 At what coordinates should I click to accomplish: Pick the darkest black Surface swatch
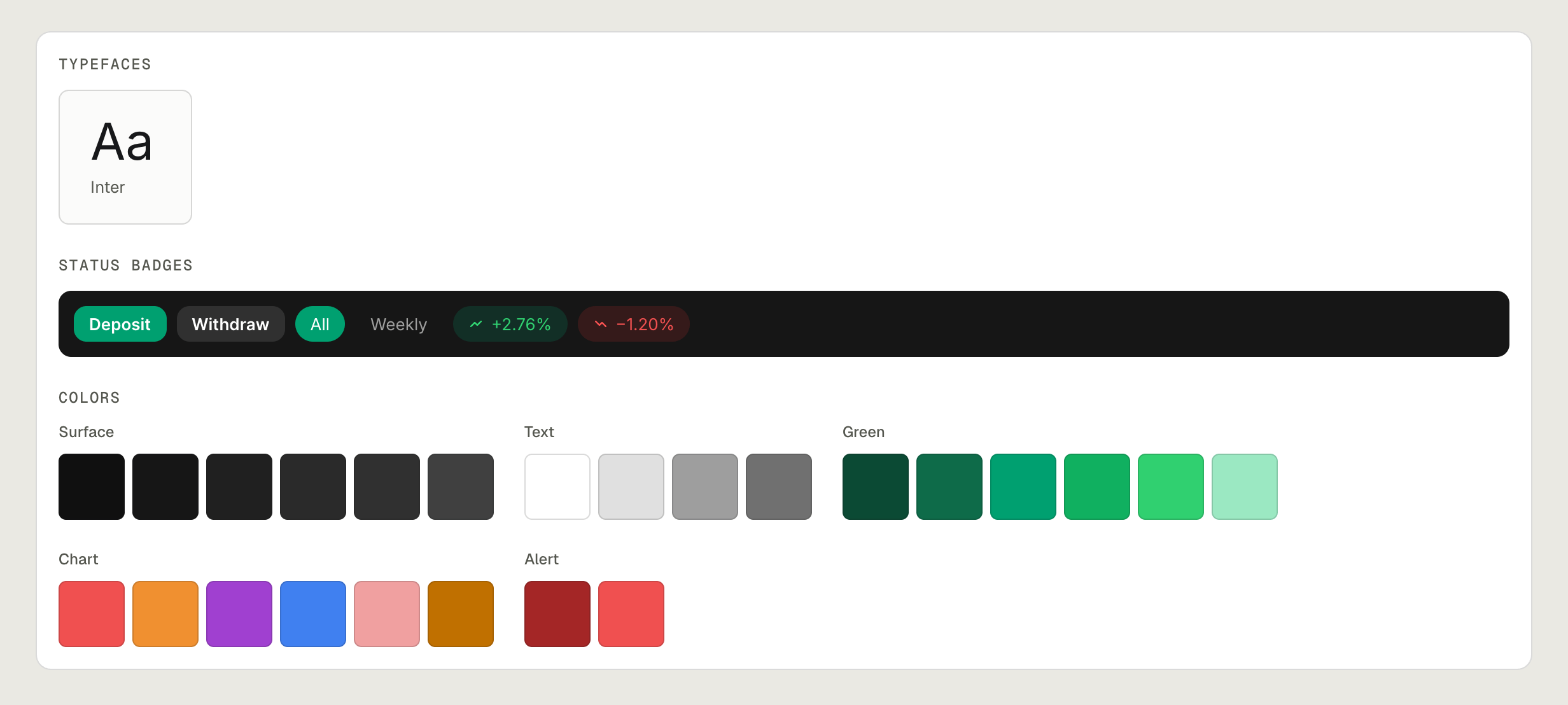coord(92,487)
